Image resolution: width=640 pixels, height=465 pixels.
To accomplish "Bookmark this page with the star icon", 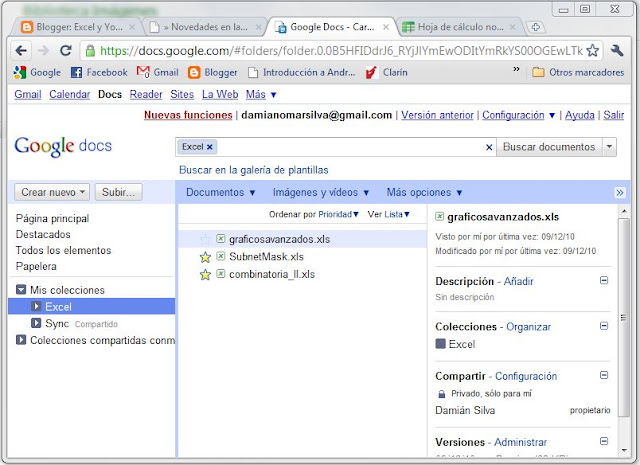I will 592,51.
